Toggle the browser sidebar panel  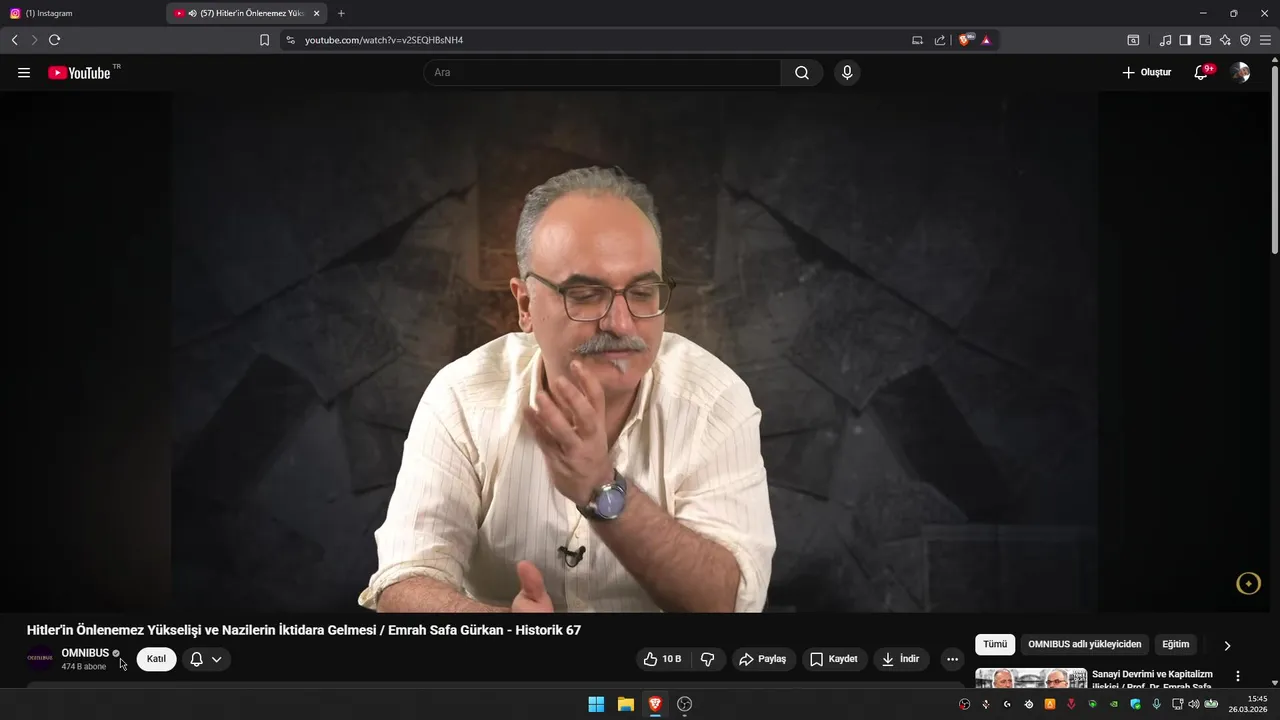point(1185,40)
